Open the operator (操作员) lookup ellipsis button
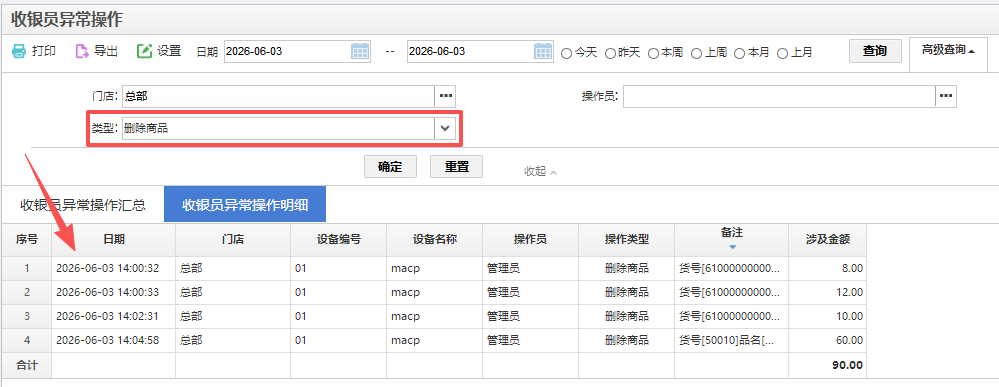The height and width of the screenshot is (387, 999). [946, 96]
